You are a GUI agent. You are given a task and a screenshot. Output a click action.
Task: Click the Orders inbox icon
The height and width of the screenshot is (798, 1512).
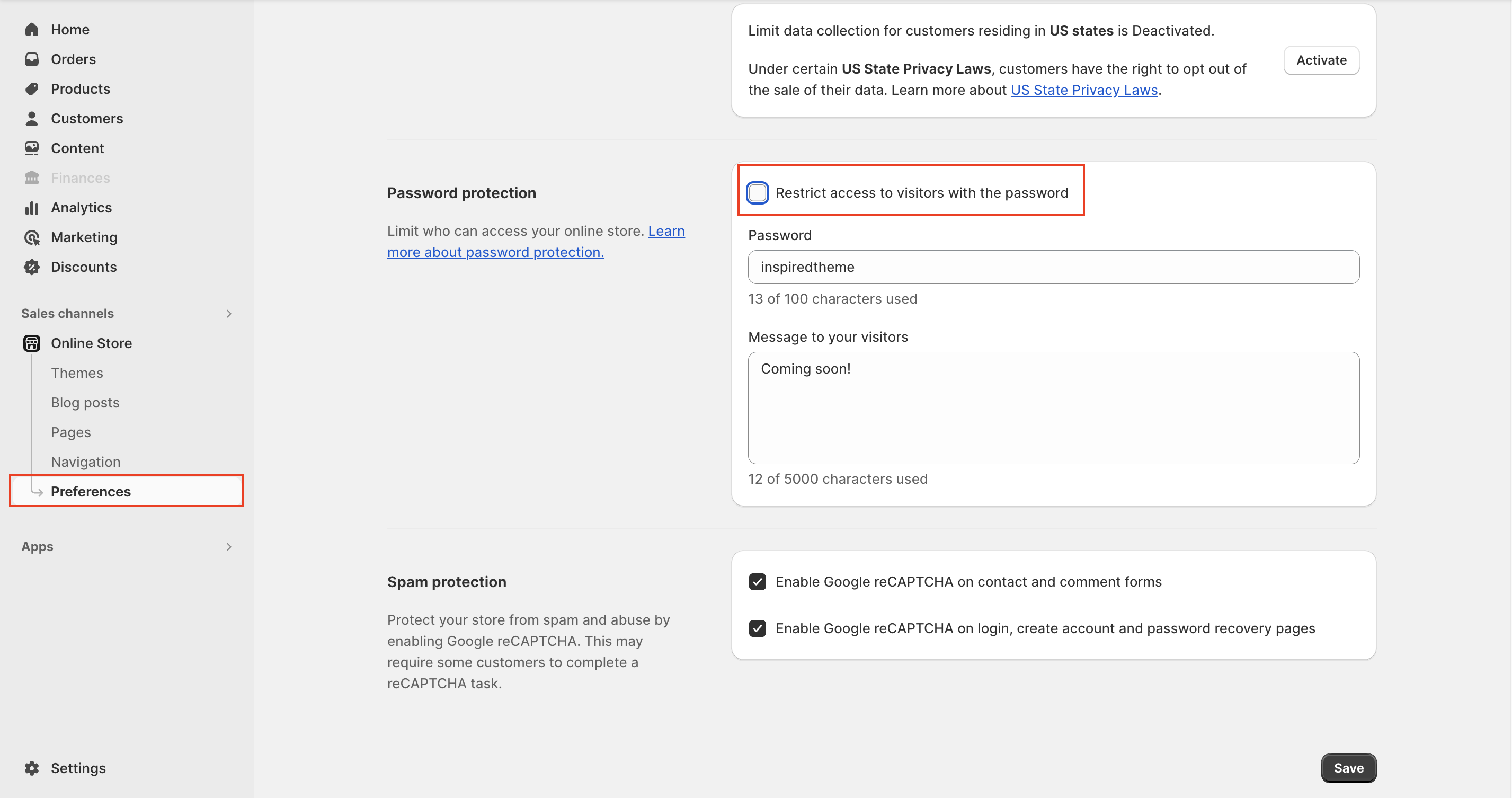coord(32,59)
